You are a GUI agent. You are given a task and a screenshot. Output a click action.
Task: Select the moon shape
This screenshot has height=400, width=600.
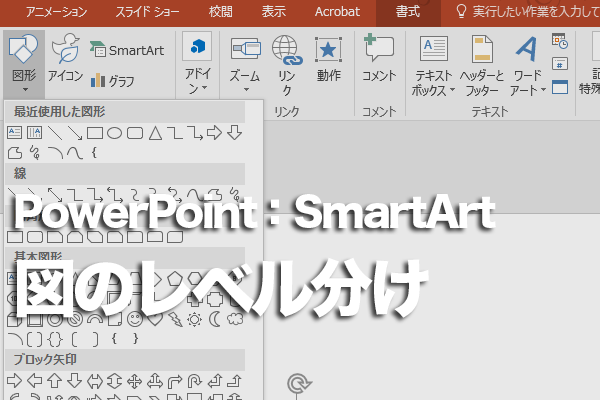pos(215,319)
